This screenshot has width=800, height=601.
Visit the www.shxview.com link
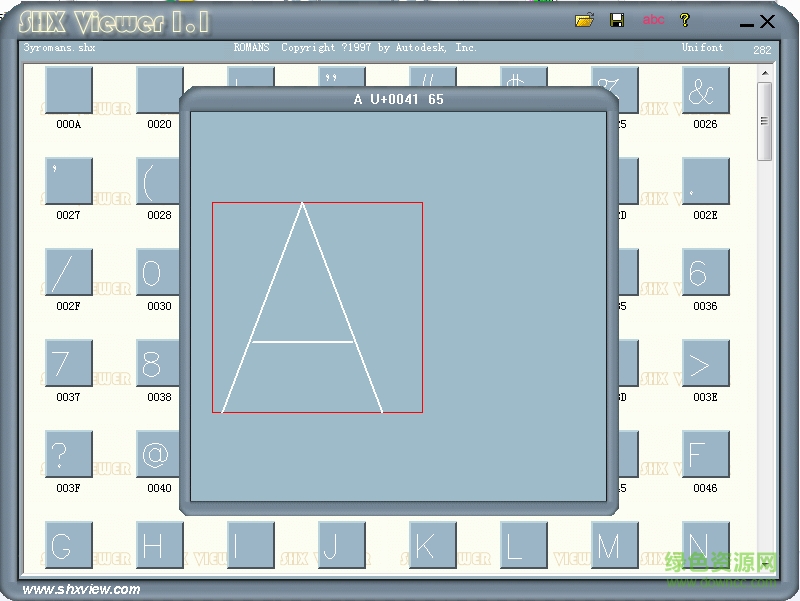pyautogui.click(x=81, y=589)
